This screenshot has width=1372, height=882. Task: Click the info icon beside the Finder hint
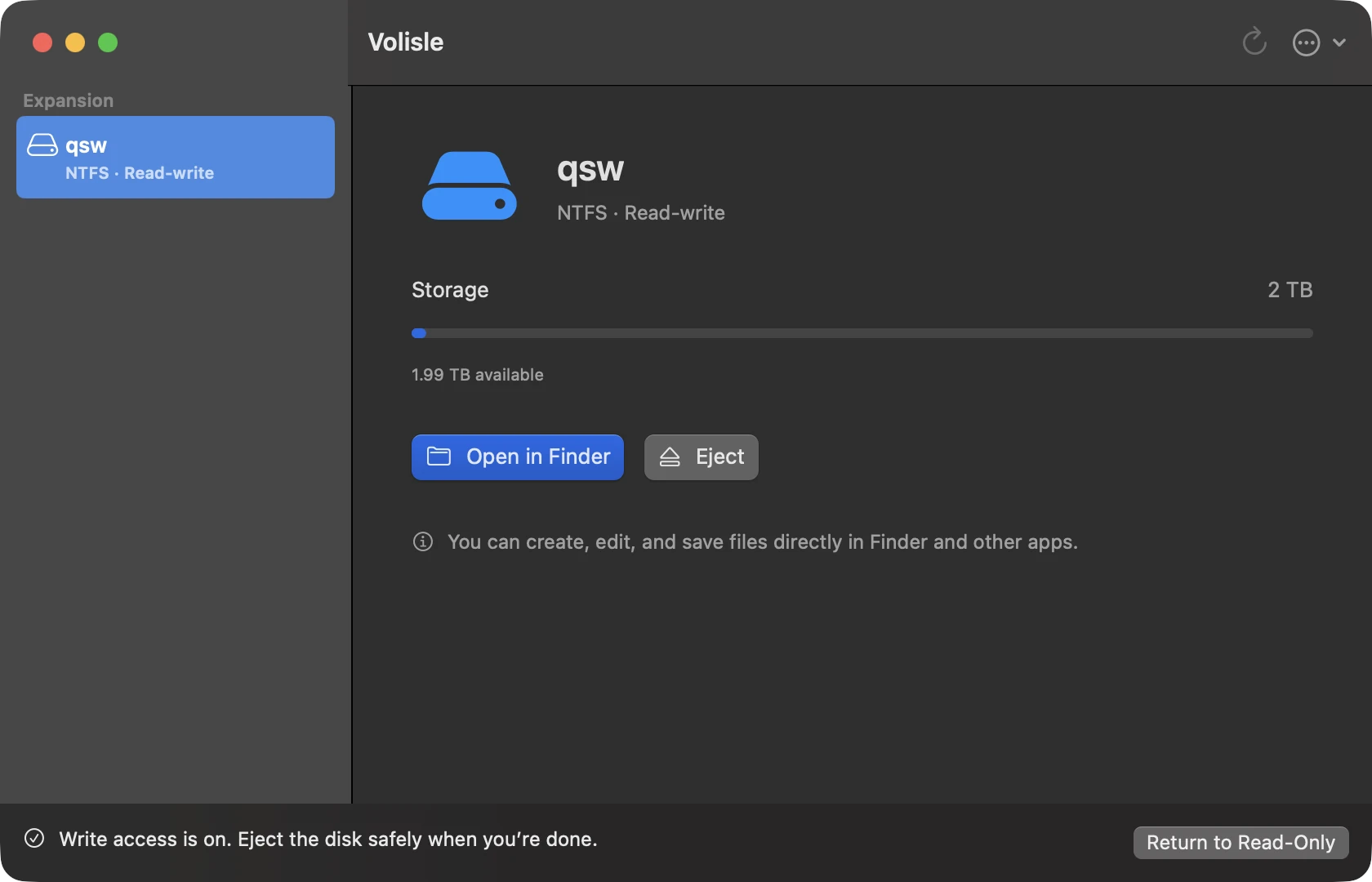423,541
